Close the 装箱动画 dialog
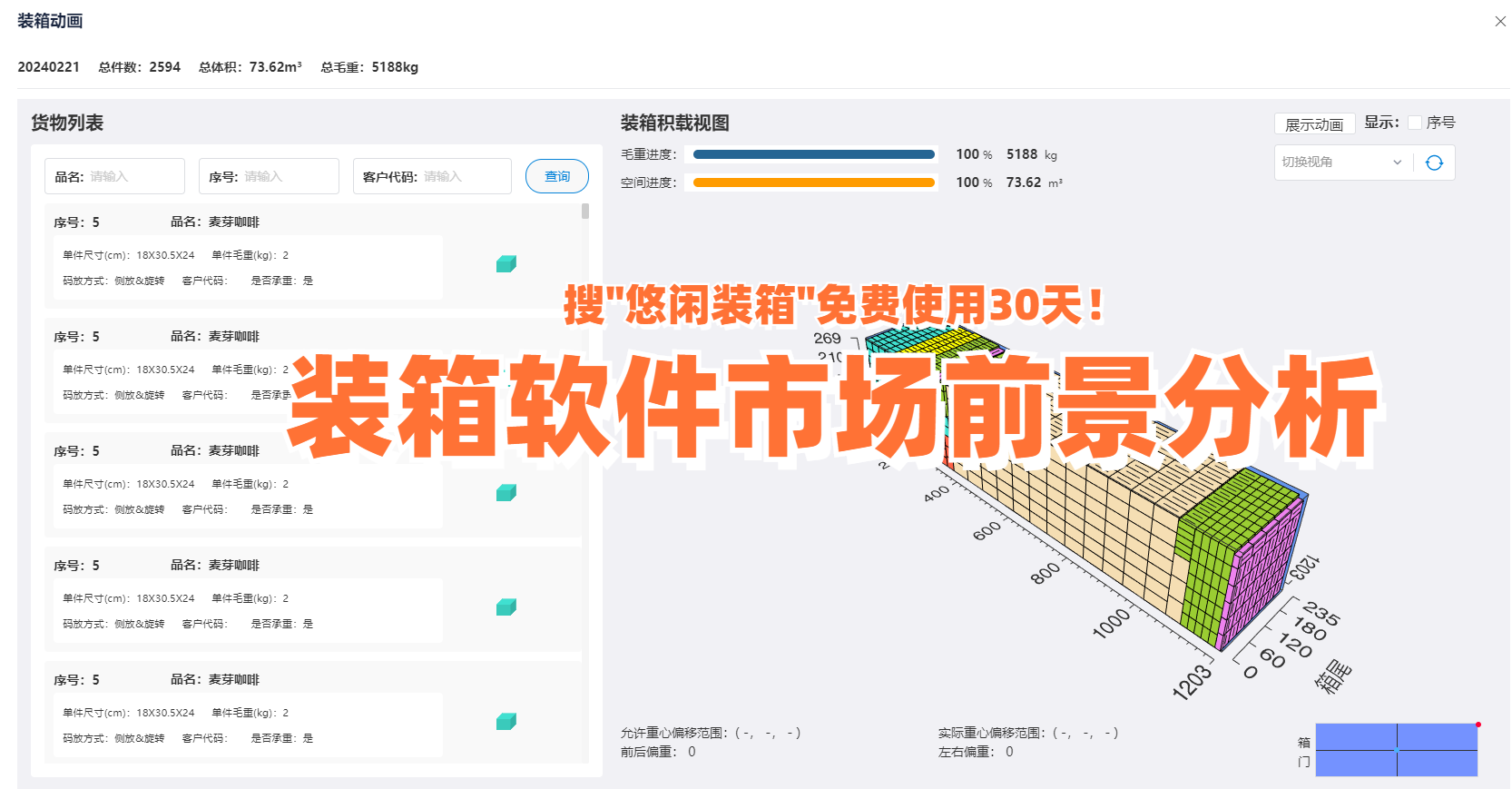The image size is (1512, 789). (x=1500, y=21)
